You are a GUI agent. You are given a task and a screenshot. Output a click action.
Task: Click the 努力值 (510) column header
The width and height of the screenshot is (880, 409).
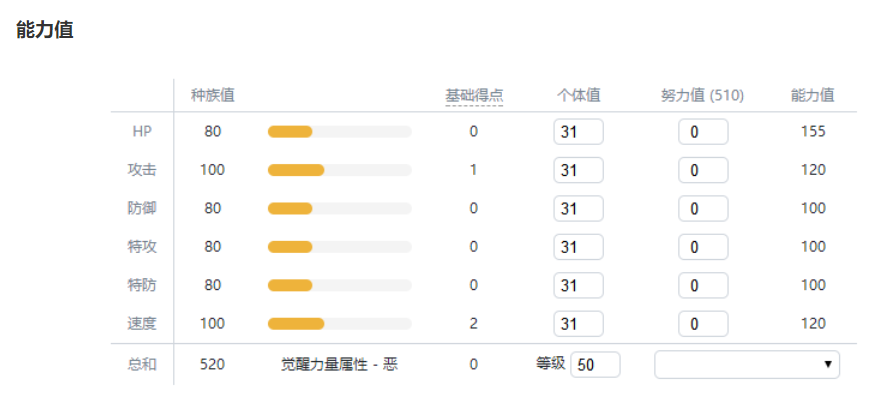point(702,96)
